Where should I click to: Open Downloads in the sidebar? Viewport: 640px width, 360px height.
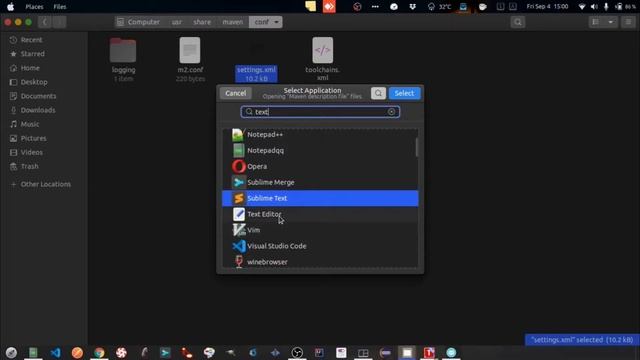[38, 110]
